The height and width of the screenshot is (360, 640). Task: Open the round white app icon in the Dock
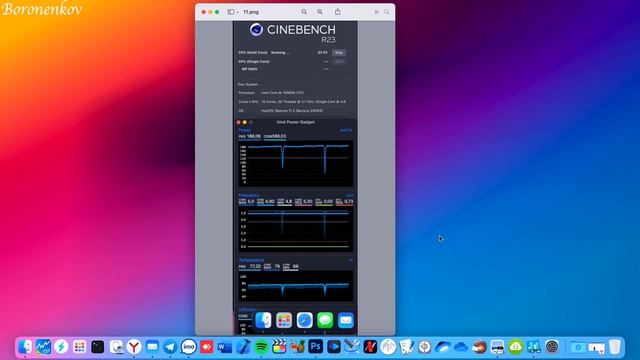tap(388, 347)
